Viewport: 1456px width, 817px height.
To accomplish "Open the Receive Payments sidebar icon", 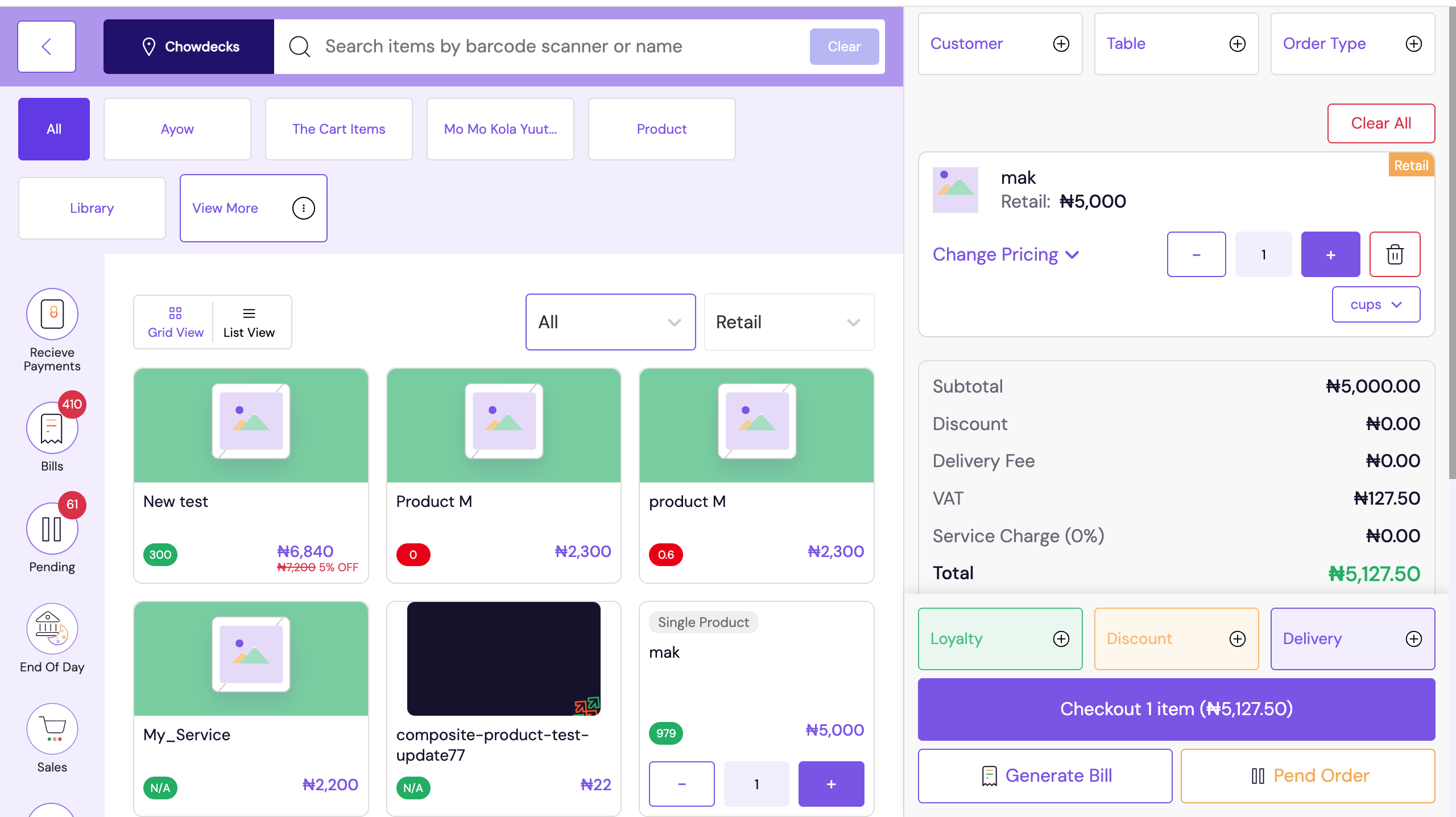I will [x=52, y=314].
